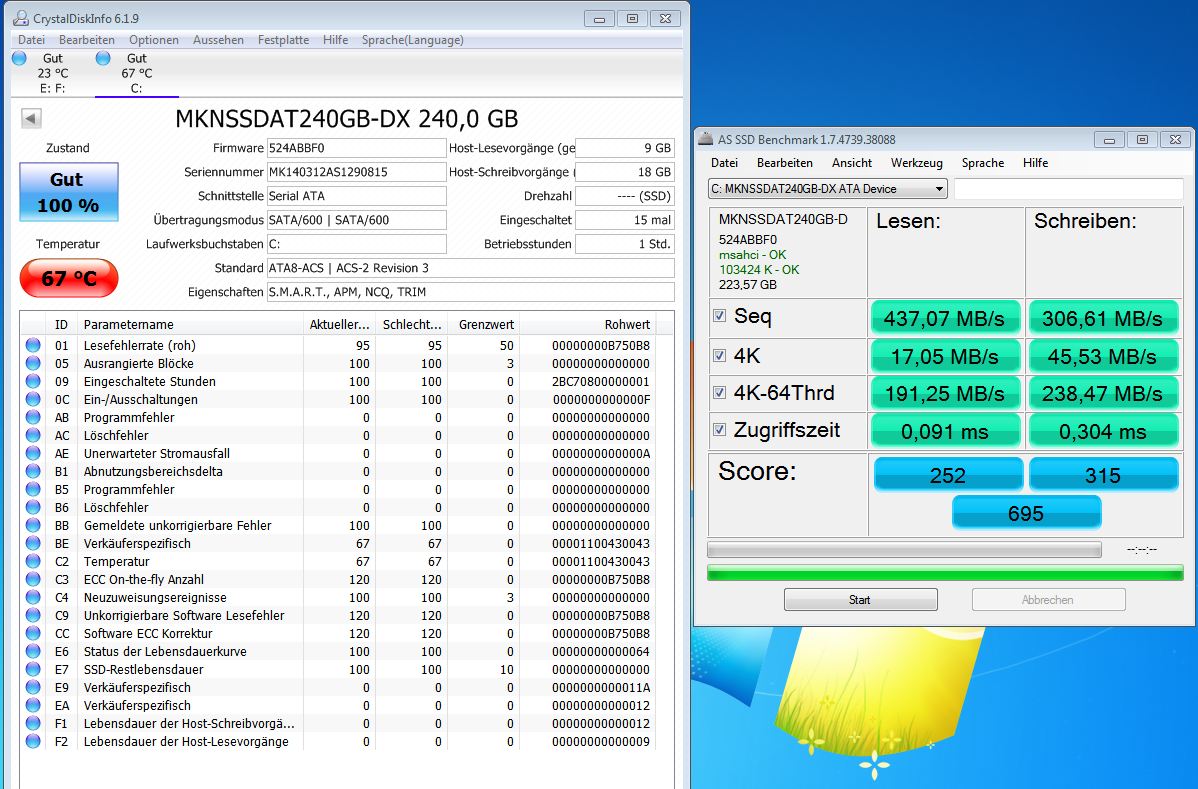Click status orb for Lebensdauer der Host-Lesevorgänge row
The height and width of the screenshot is (789, 1198).
33,741
